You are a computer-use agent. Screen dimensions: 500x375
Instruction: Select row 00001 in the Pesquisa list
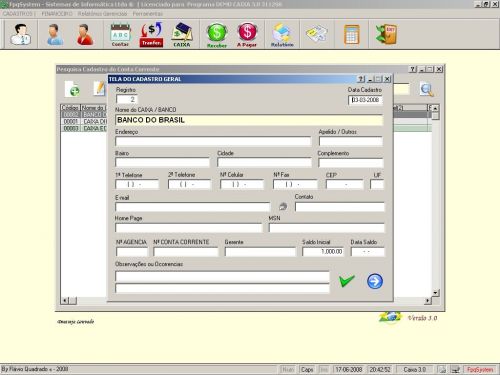(84, 121)
